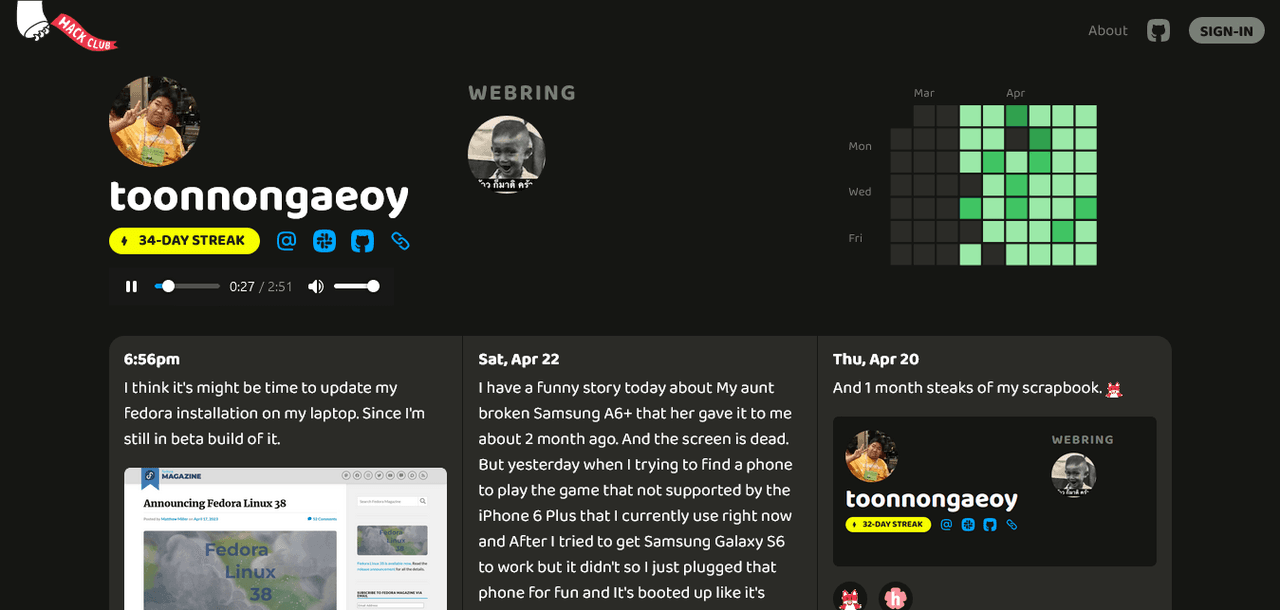Viewport: 1280px width, 610px height.
Task: Open the Hack Club flag logo
Action: [66, 26]
